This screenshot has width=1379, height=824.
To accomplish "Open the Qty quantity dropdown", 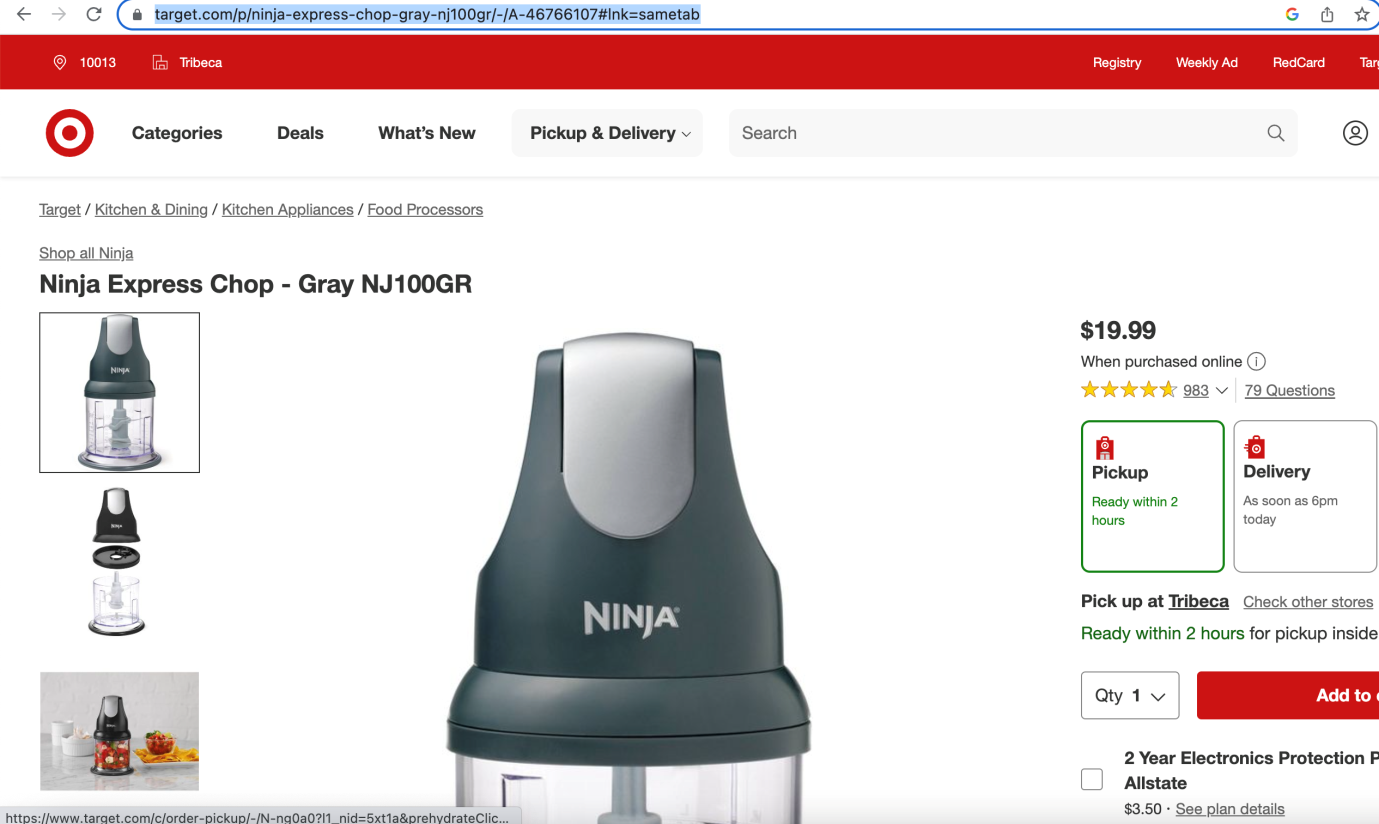I will 1130,695.
